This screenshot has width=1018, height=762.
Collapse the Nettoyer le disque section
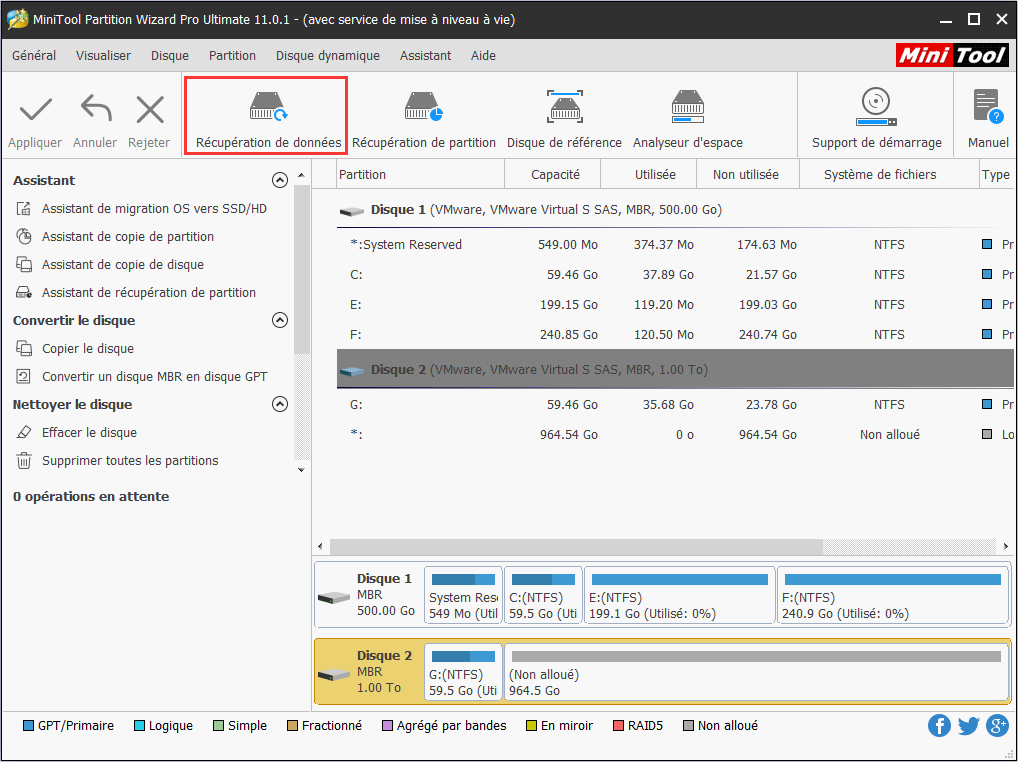pos(280,404)
